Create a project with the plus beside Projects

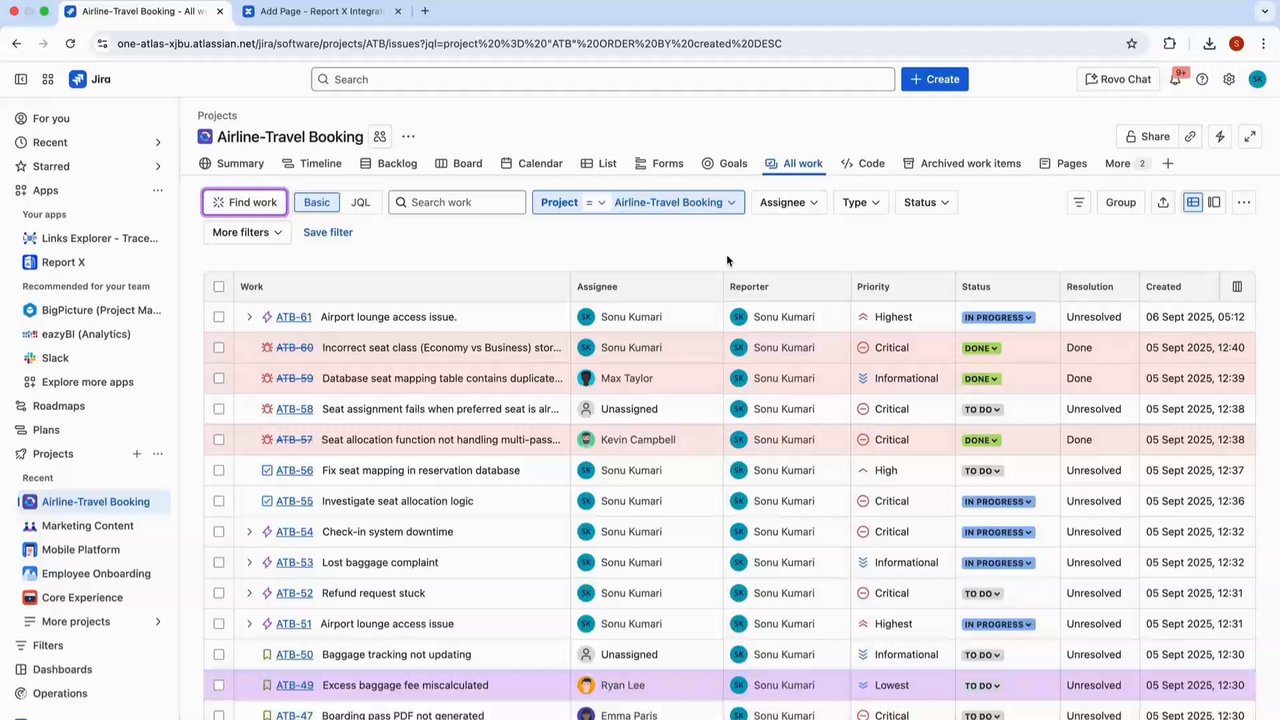137,454
